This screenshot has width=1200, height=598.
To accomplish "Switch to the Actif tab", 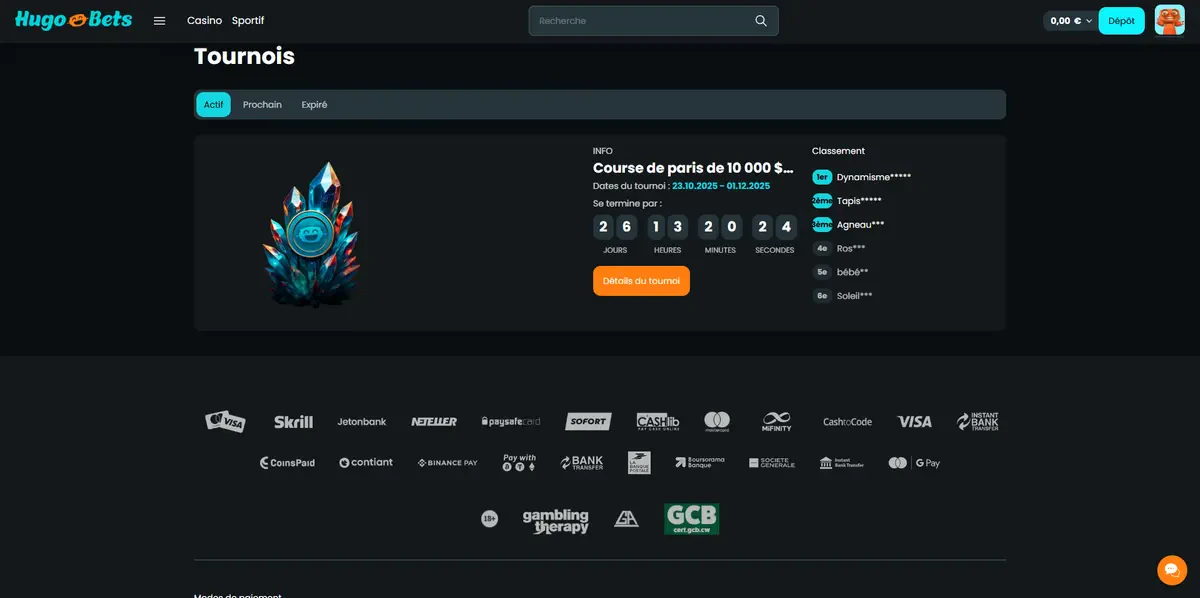I will tap(214, 105).
